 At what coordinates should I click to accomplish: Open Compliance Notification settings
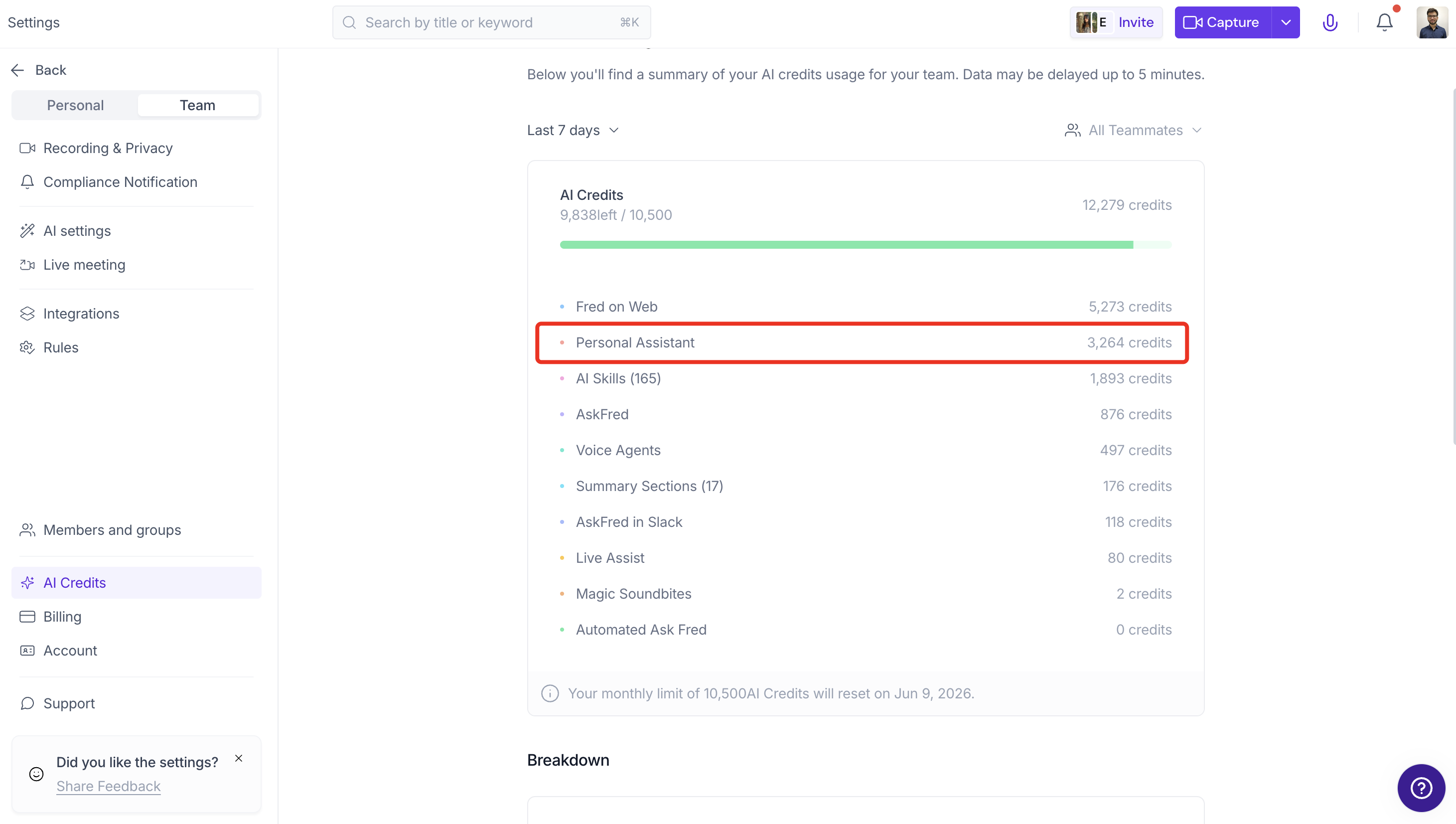(136, 182)
